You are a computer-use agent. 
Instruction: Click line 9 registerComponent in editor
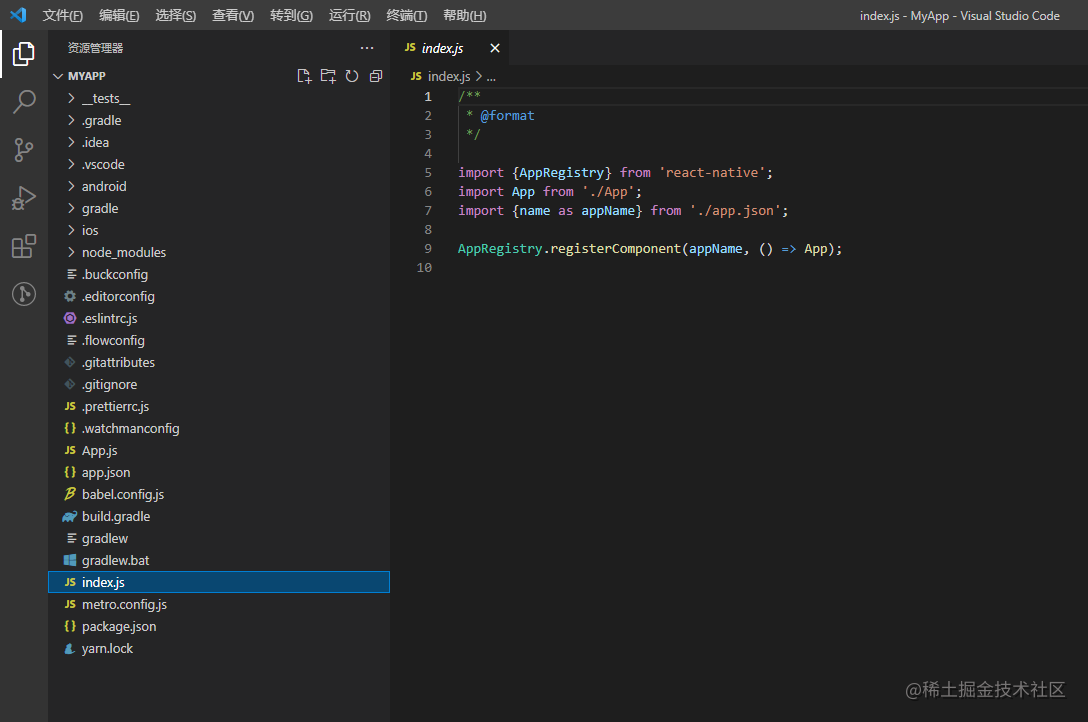(x=615, y=248)
